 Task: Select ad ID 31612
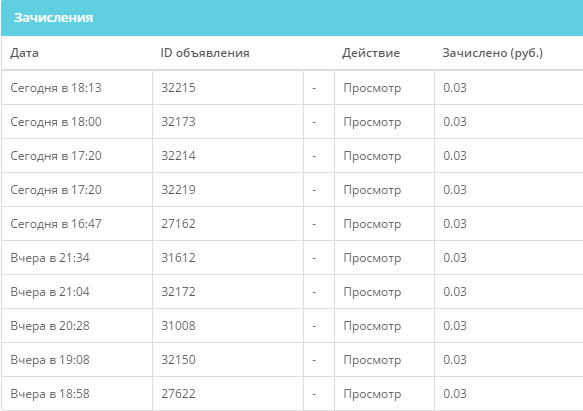[x=178, y=258]
